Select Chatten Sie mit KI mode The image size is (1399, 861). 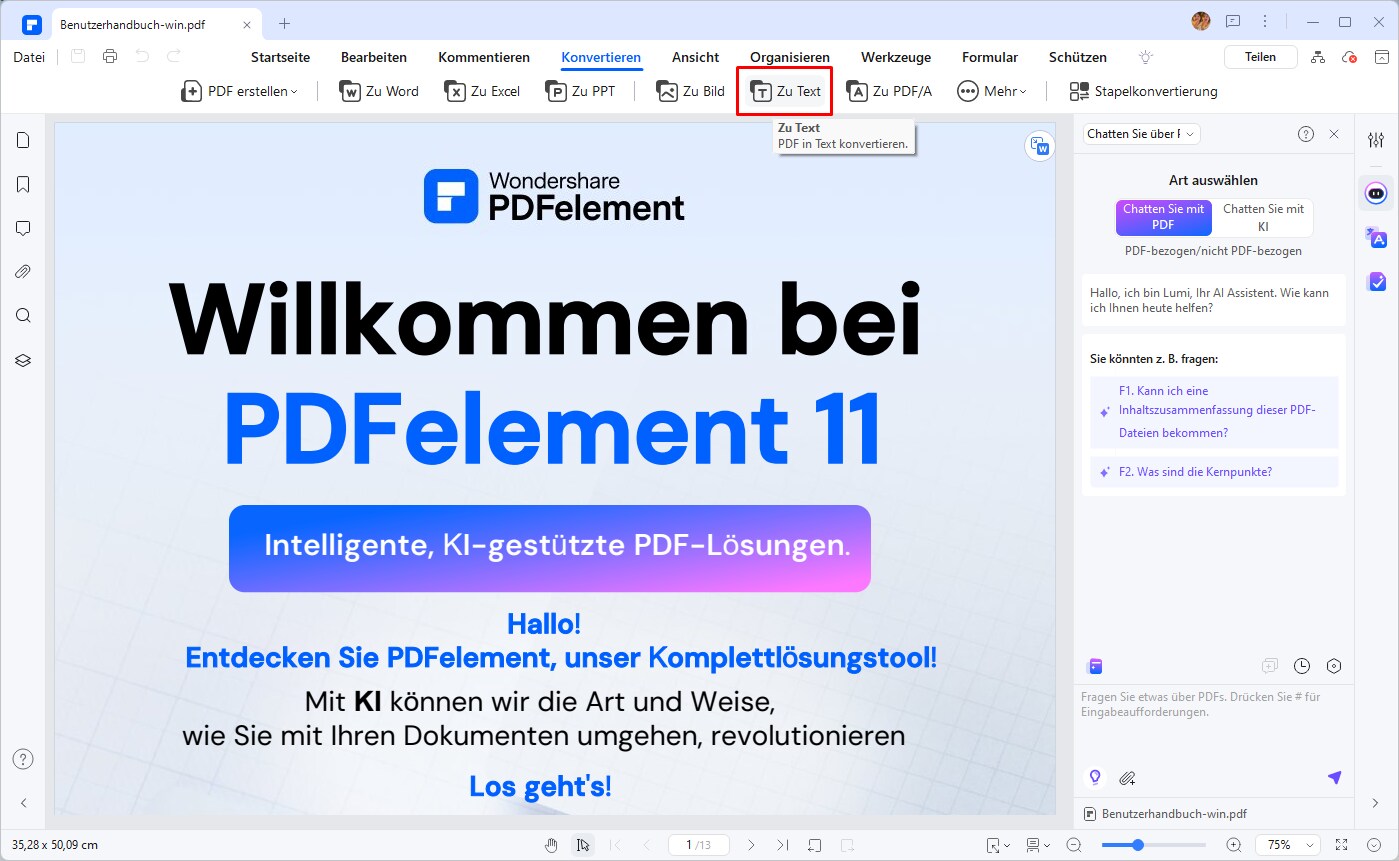click(1263, 217)
